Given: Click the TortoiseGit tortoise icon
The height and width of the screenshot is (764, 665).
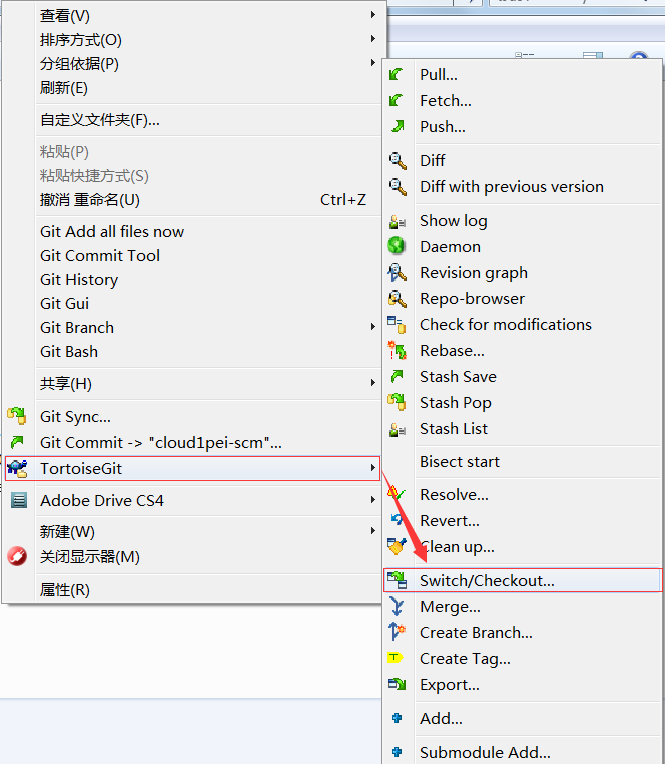Looking at the screenshot, I should [x=17, y=468].
